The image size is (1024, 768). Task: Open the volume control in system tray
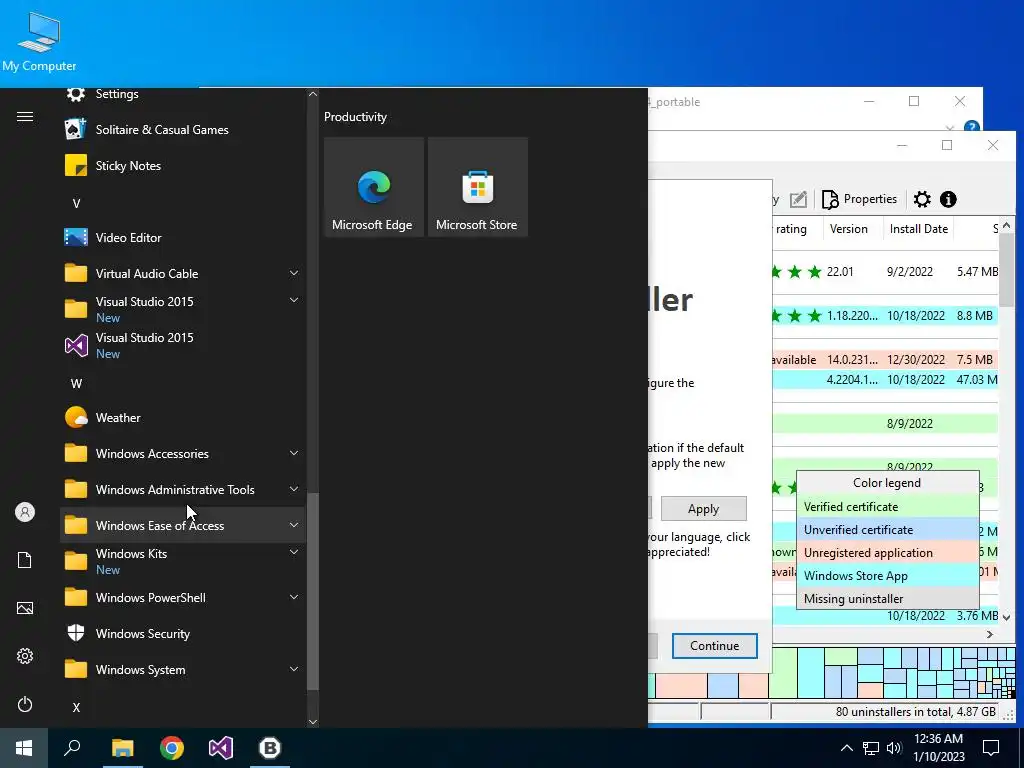coord(894,748)
